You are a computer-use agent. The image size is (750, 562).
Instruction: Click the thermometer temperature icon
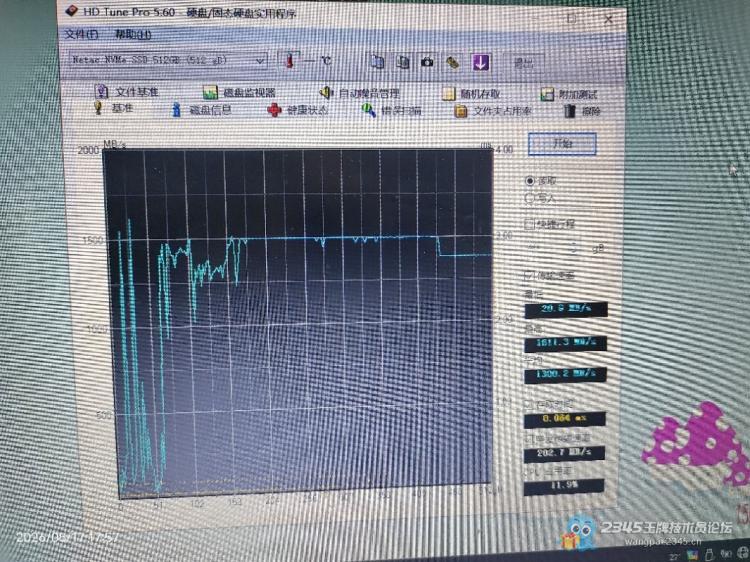[289, 61]
